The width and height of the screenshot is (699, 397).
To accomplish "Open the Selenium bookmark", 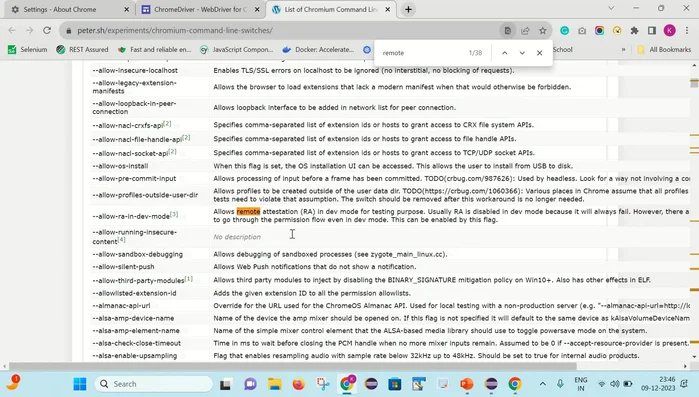I will coord(28,49).
